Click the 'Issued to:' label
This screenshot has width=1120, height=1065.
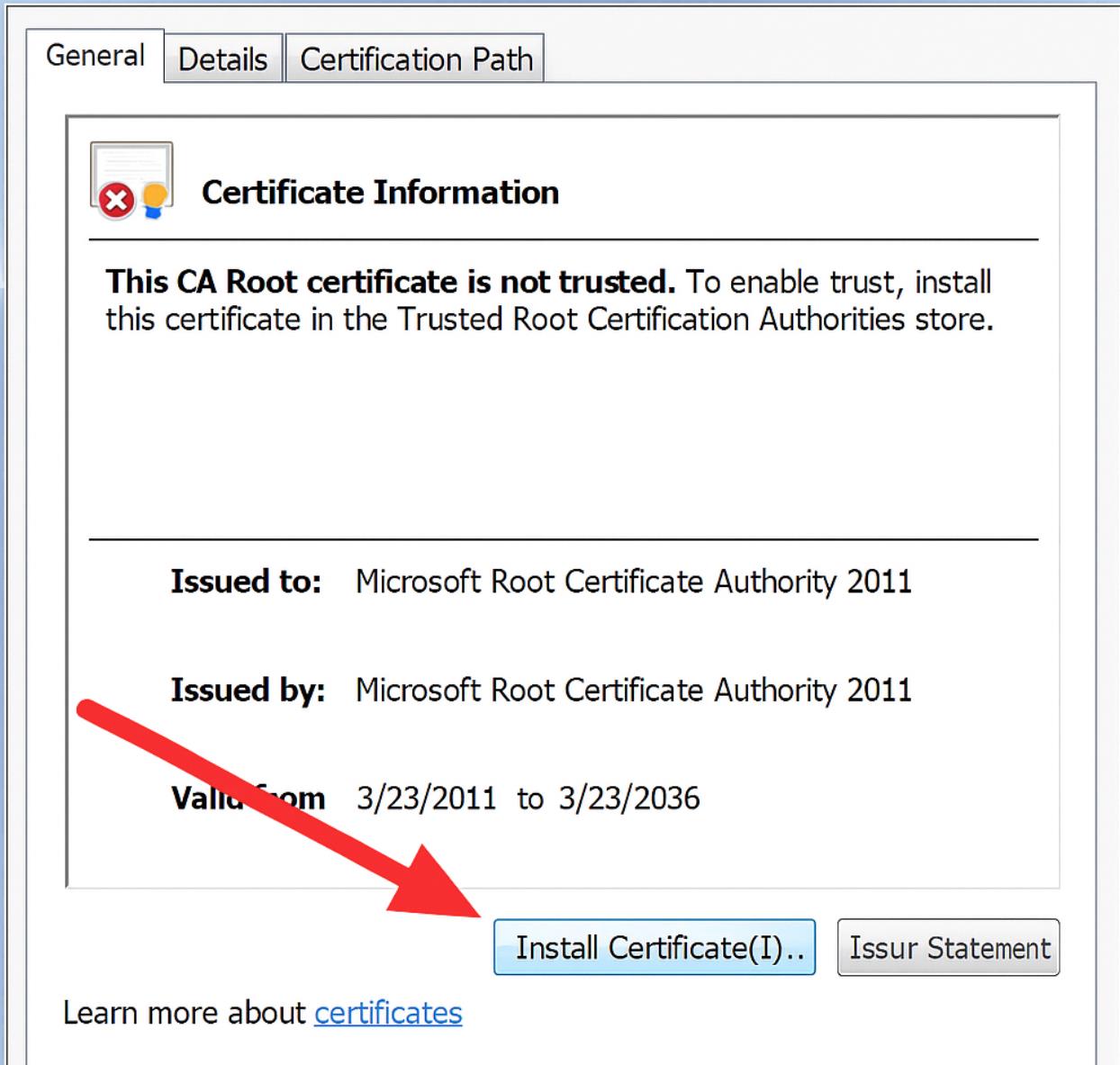pos(246,582)
